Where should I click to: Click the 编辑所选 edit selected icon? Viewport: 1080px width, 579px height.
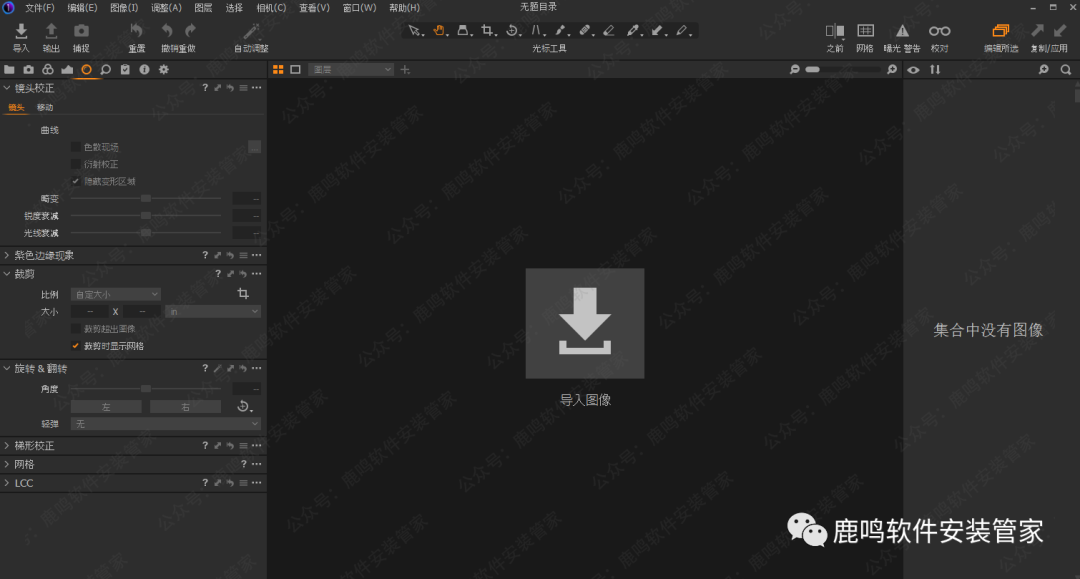(x=1001, y=32)
